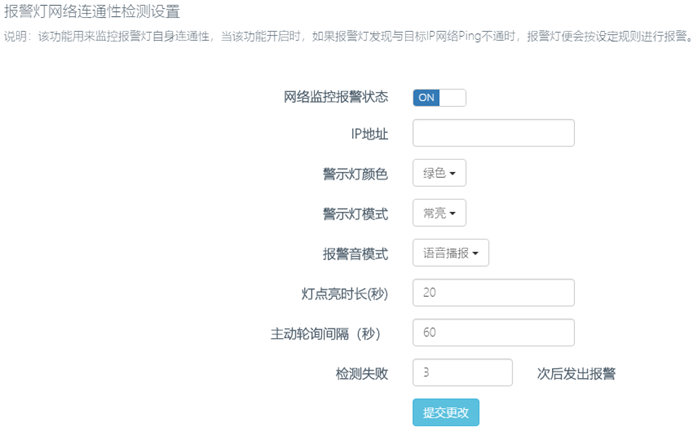The width and height of the screenshot is (698, 436).
Task: Click the empty IP地址 input field
Action: (x=493, y=133)
